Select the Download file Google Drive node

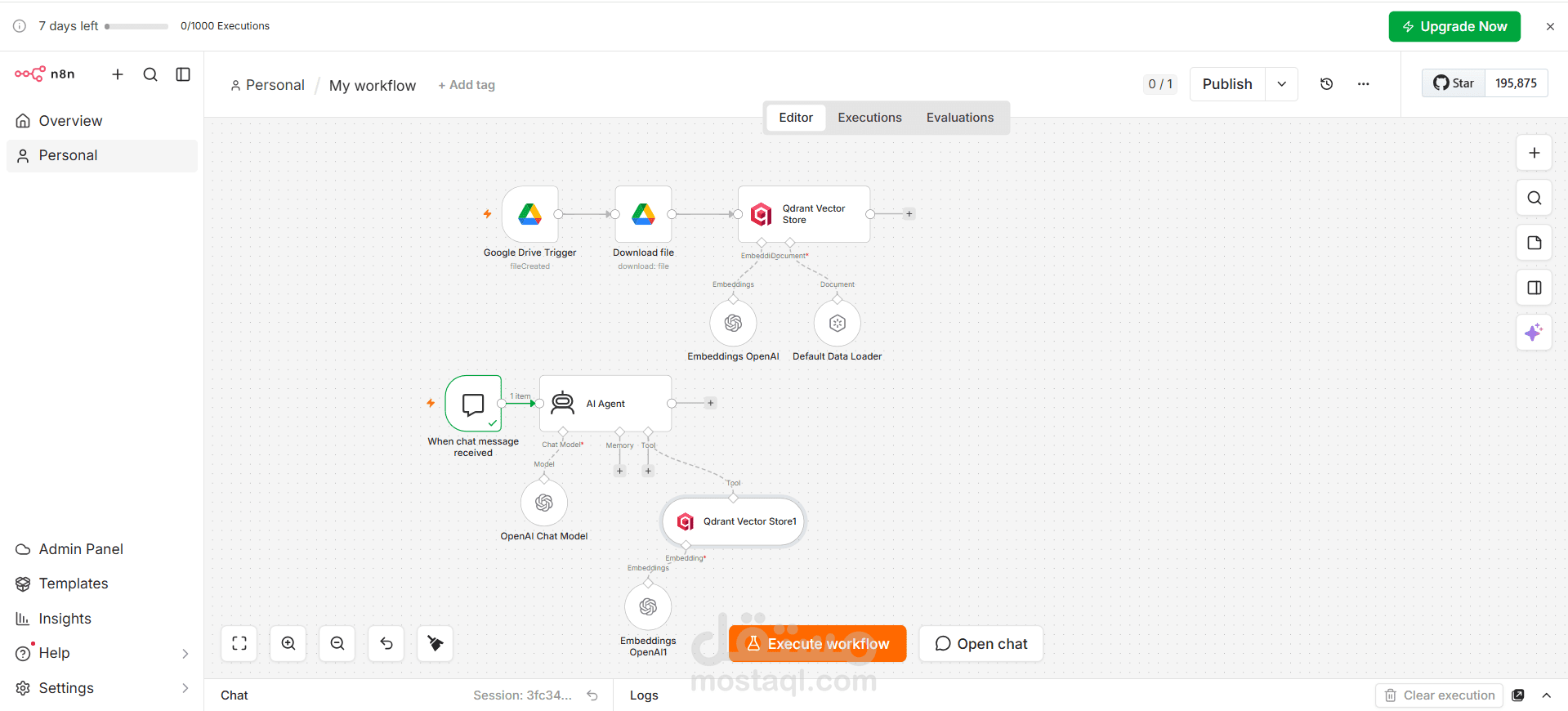644,214
